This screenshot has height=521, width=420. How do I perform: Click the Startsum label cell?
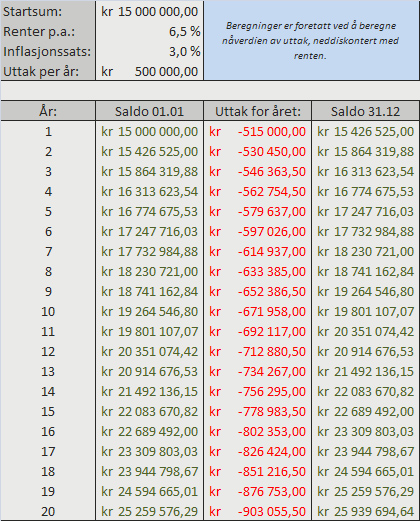tap(48, 11)
